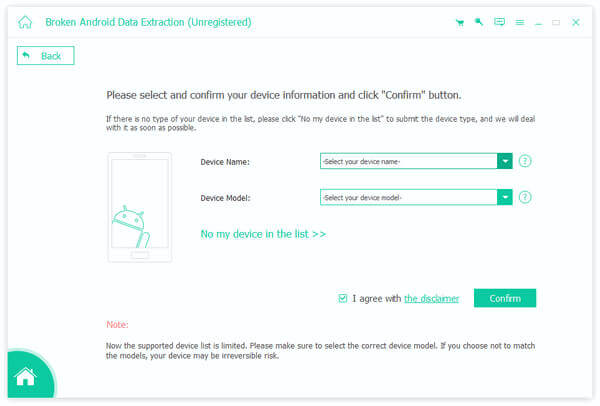Viewport: 600px width, 406px height.
Task: Open the feedback chat icon
Action: point(499,22)
